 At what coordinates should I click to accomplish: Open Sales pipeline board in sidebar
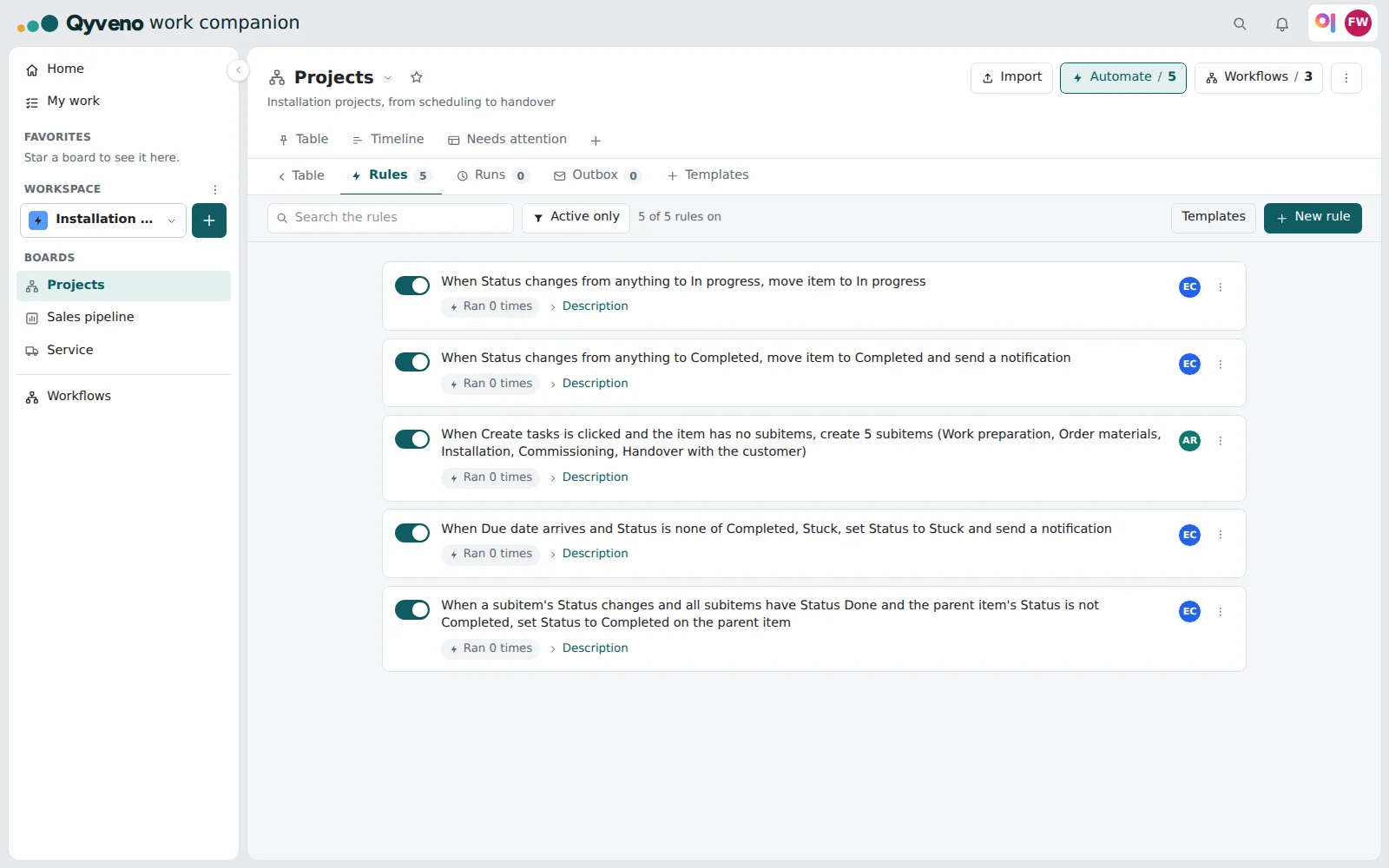coord(123,318)
